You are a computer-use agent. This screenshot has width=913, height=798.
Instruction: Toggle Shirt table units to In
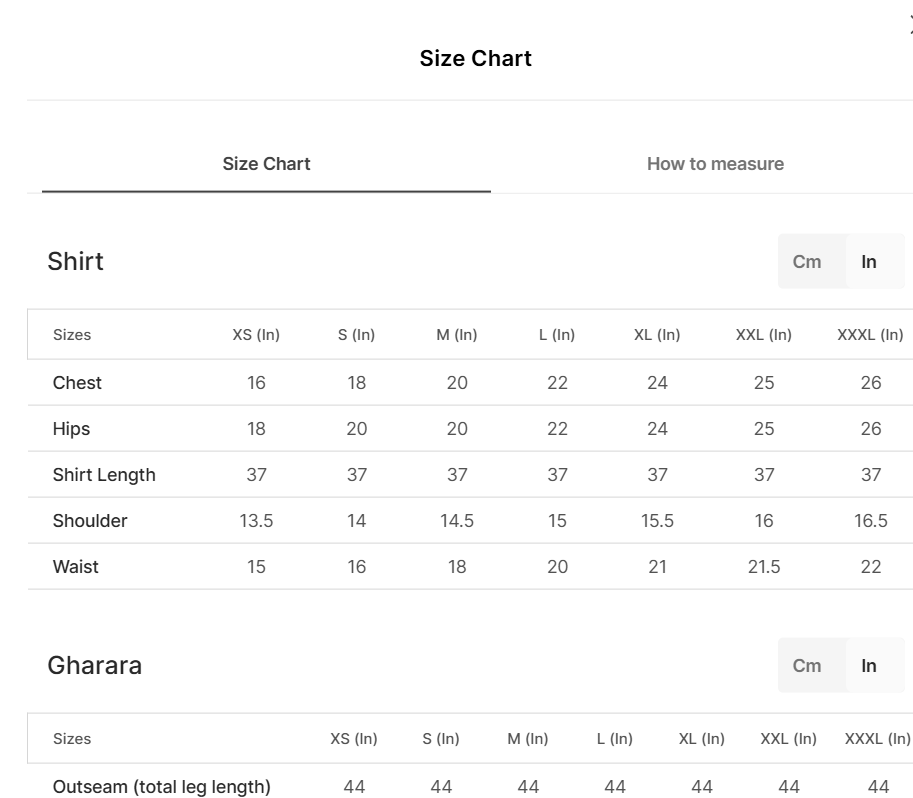coord(869,262)
